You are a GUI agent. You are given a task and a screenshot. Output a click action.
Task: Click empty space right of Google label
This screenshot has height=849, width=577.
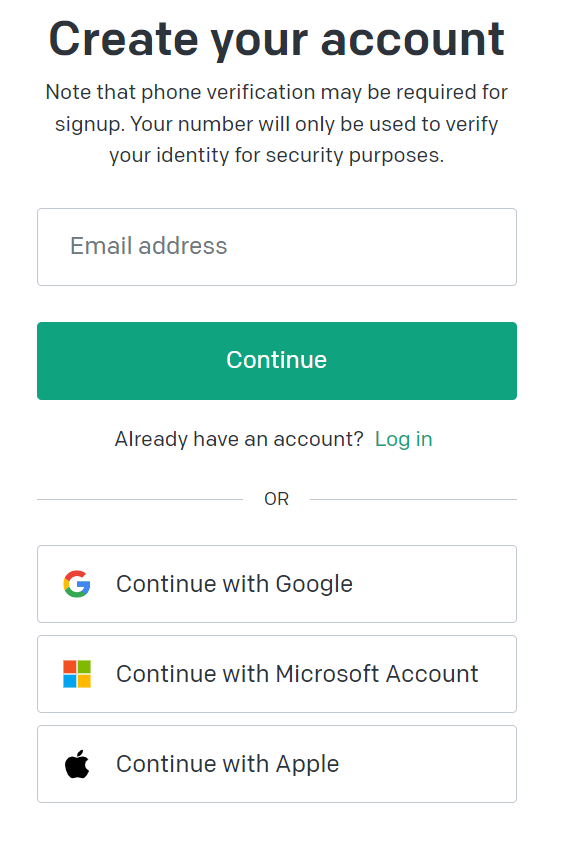point(433,584)
